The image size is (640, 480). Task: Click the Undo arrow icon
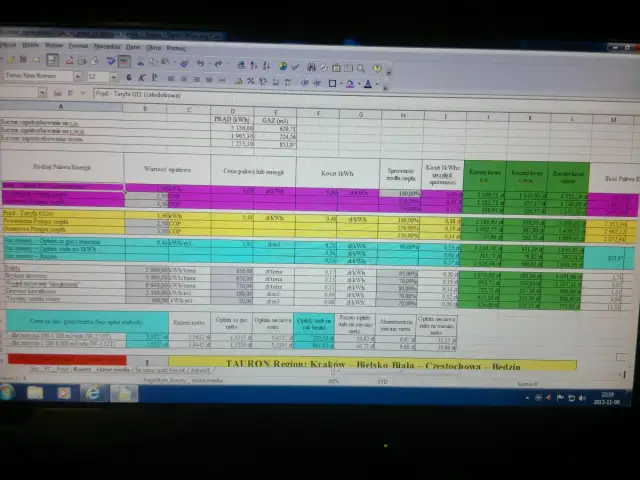point(201,62)
